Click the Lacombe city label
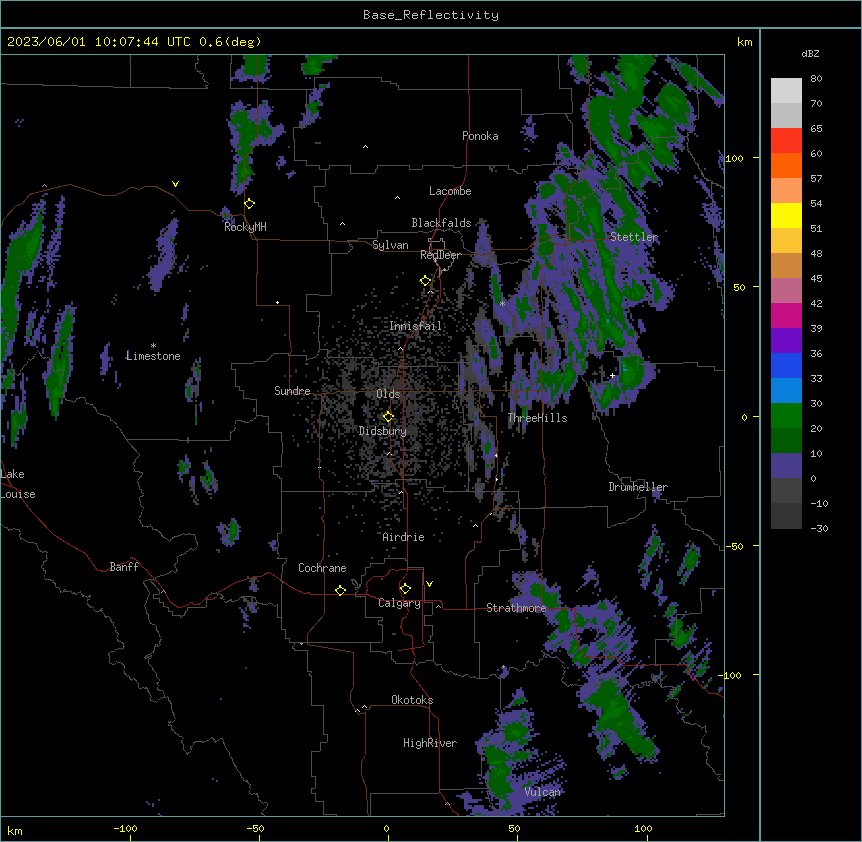The image size is (862, 842). [450, 191]
